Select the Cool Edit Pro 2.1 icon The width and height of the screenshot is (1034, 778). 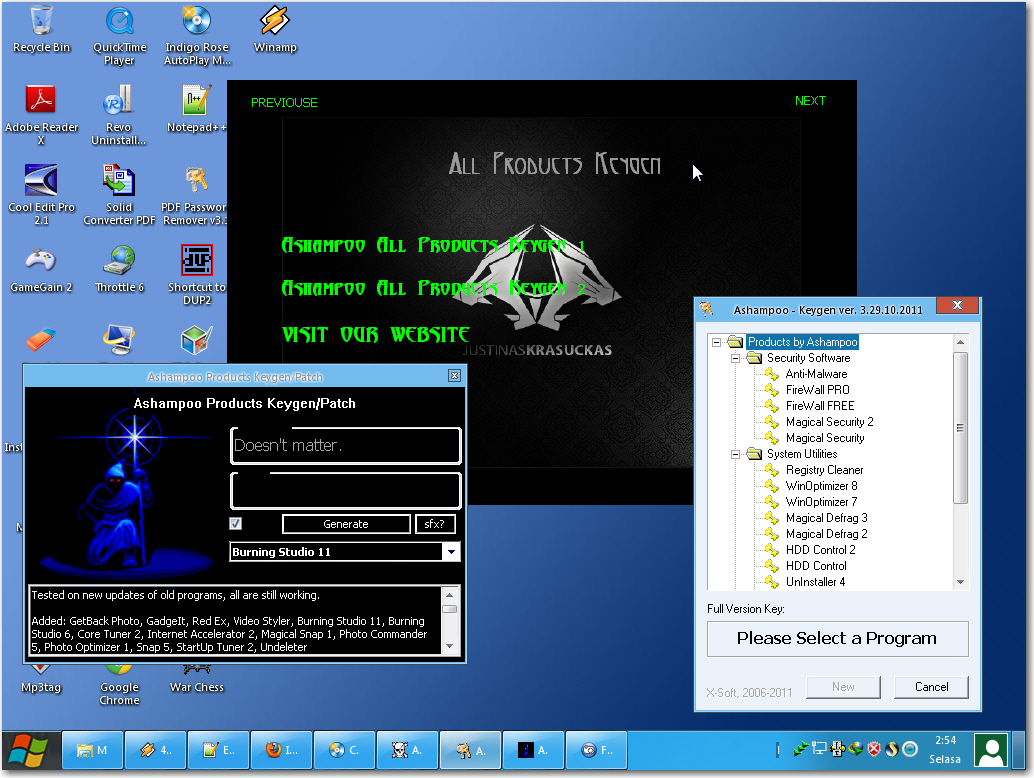click(41, 195)
